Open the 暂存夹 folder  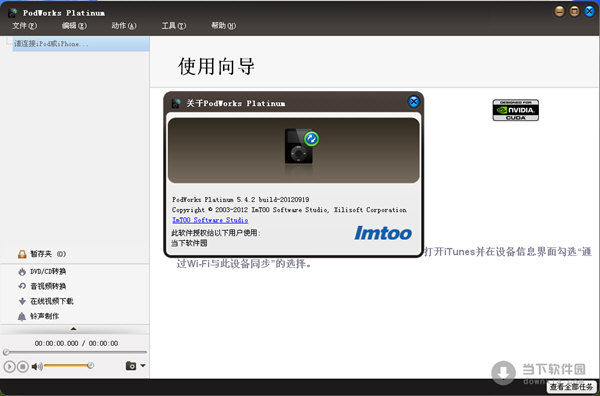coord(42,254)
